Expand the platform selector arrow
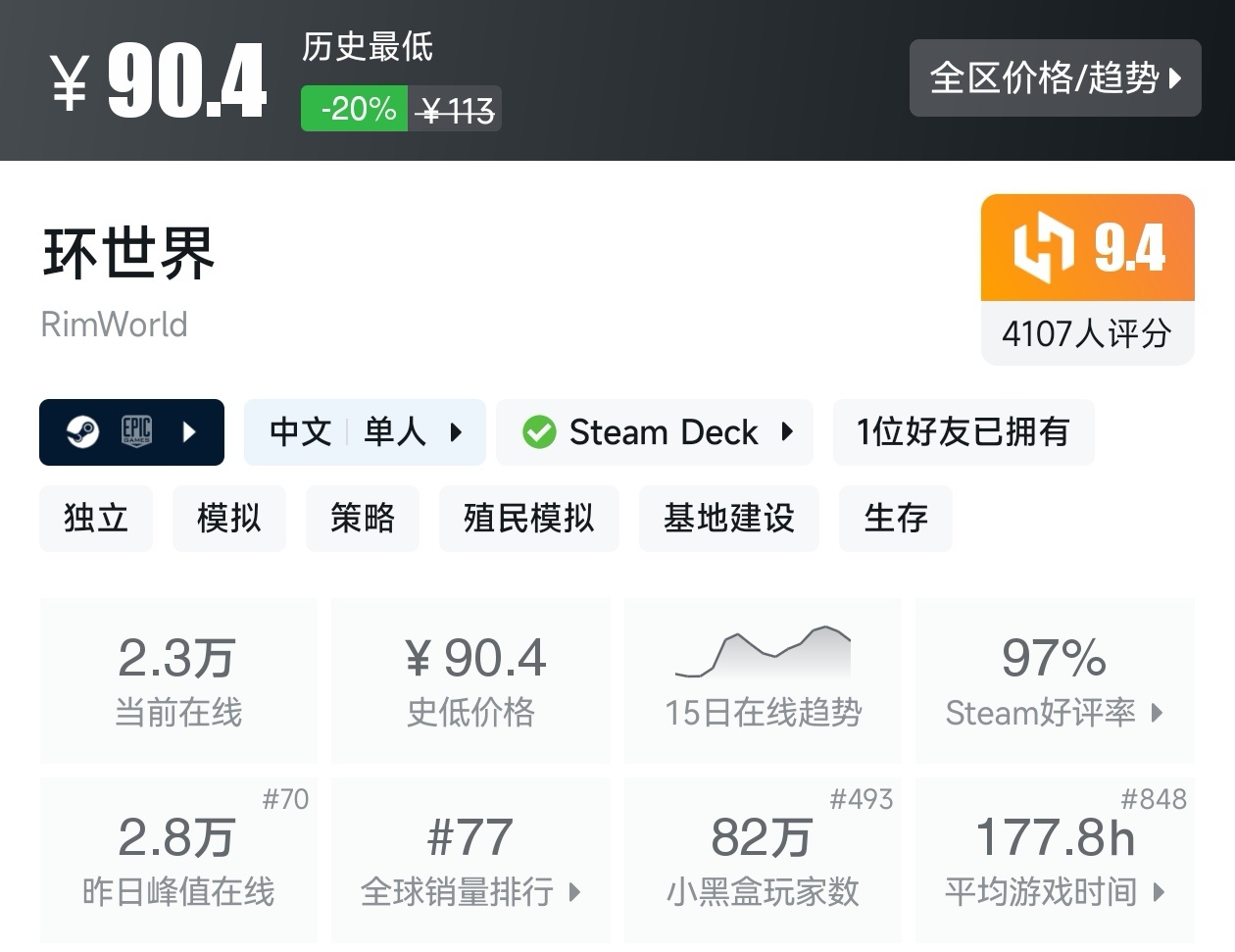This screenshot has width=1235, height=952. point(190,431)
